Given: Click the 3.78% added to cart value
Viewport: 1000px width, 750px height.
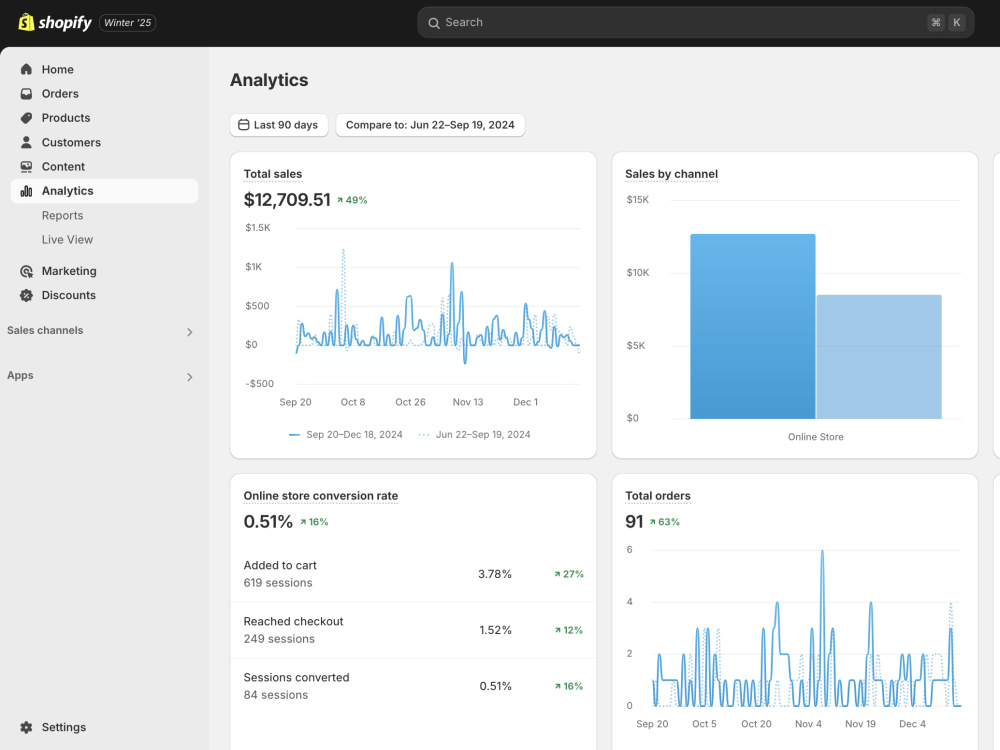Looking at the screenshot, I should (x=495, y=574).
